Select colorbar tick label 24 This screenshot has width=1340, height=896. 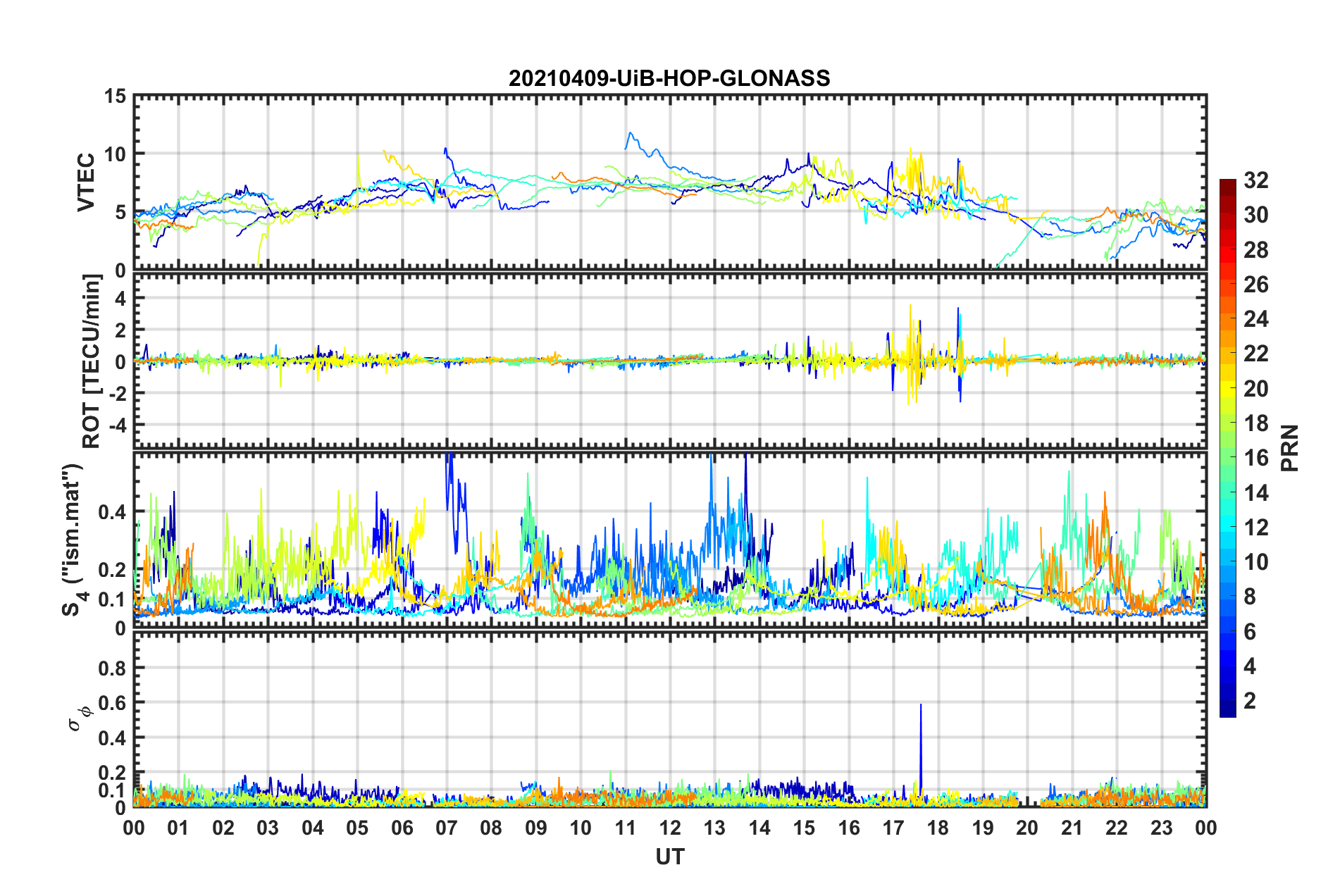(x=1255, y=319)
